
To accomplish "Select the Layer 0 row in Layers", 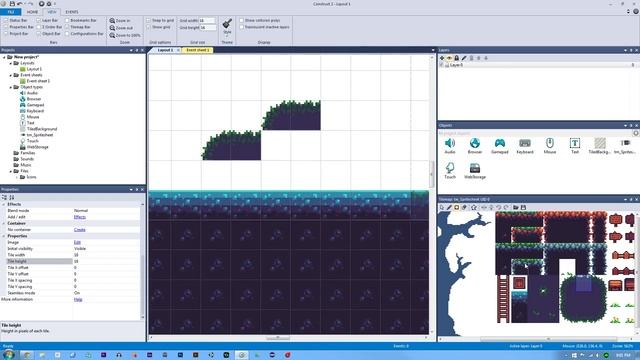I will point(537,65).
